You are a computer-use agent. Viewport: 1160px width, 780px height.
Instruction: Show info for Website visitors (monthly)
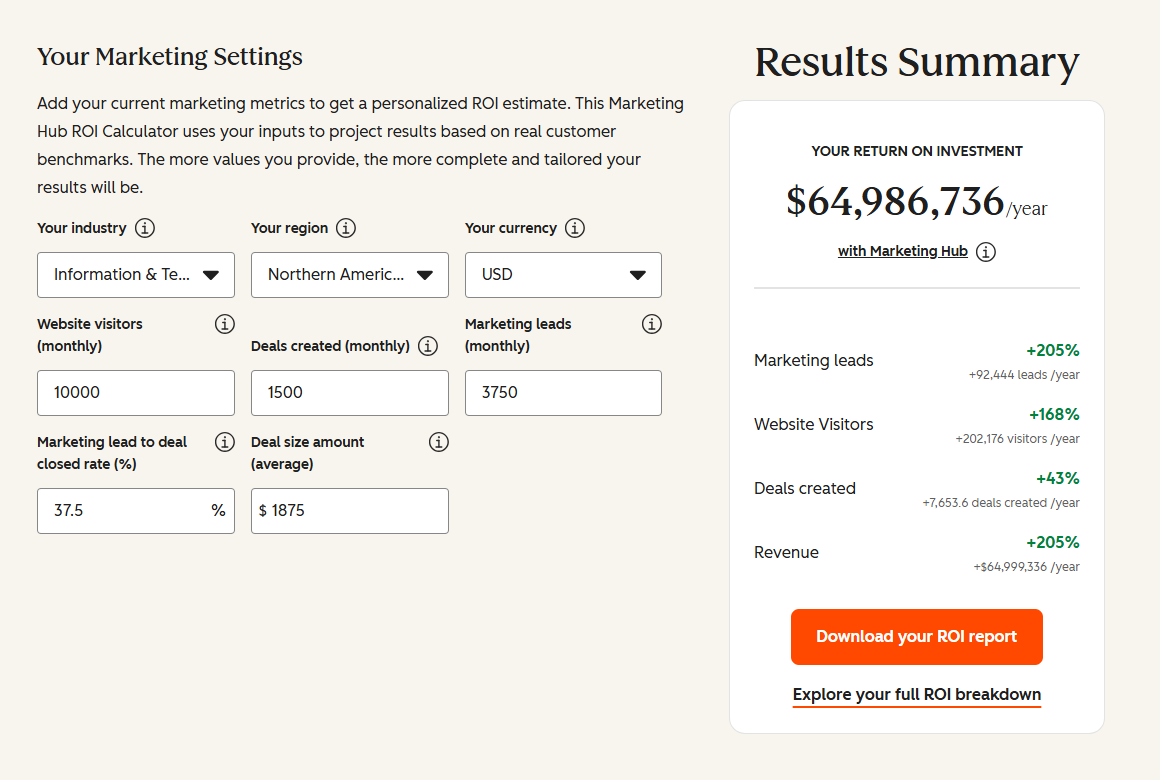pos(225,324)
